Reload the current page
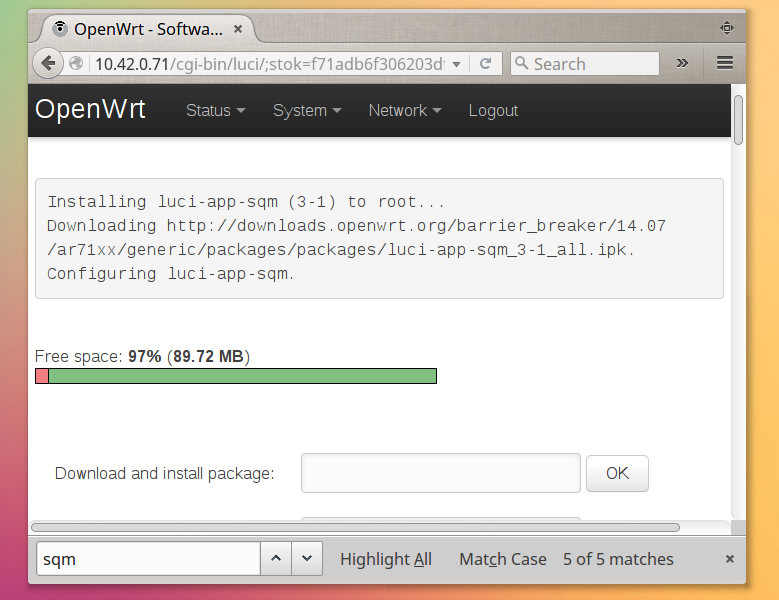 tap(485, 64)
